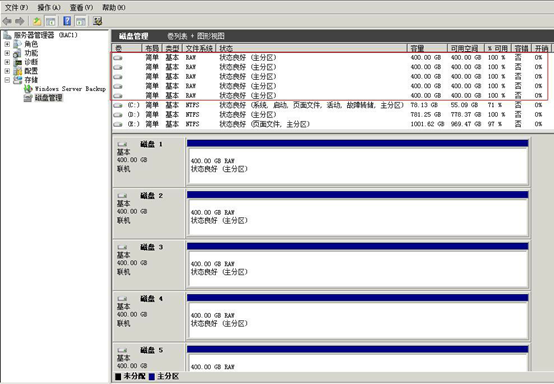
Task: Open the blue question-mark Help icon
Action: (x=67, y=21)
